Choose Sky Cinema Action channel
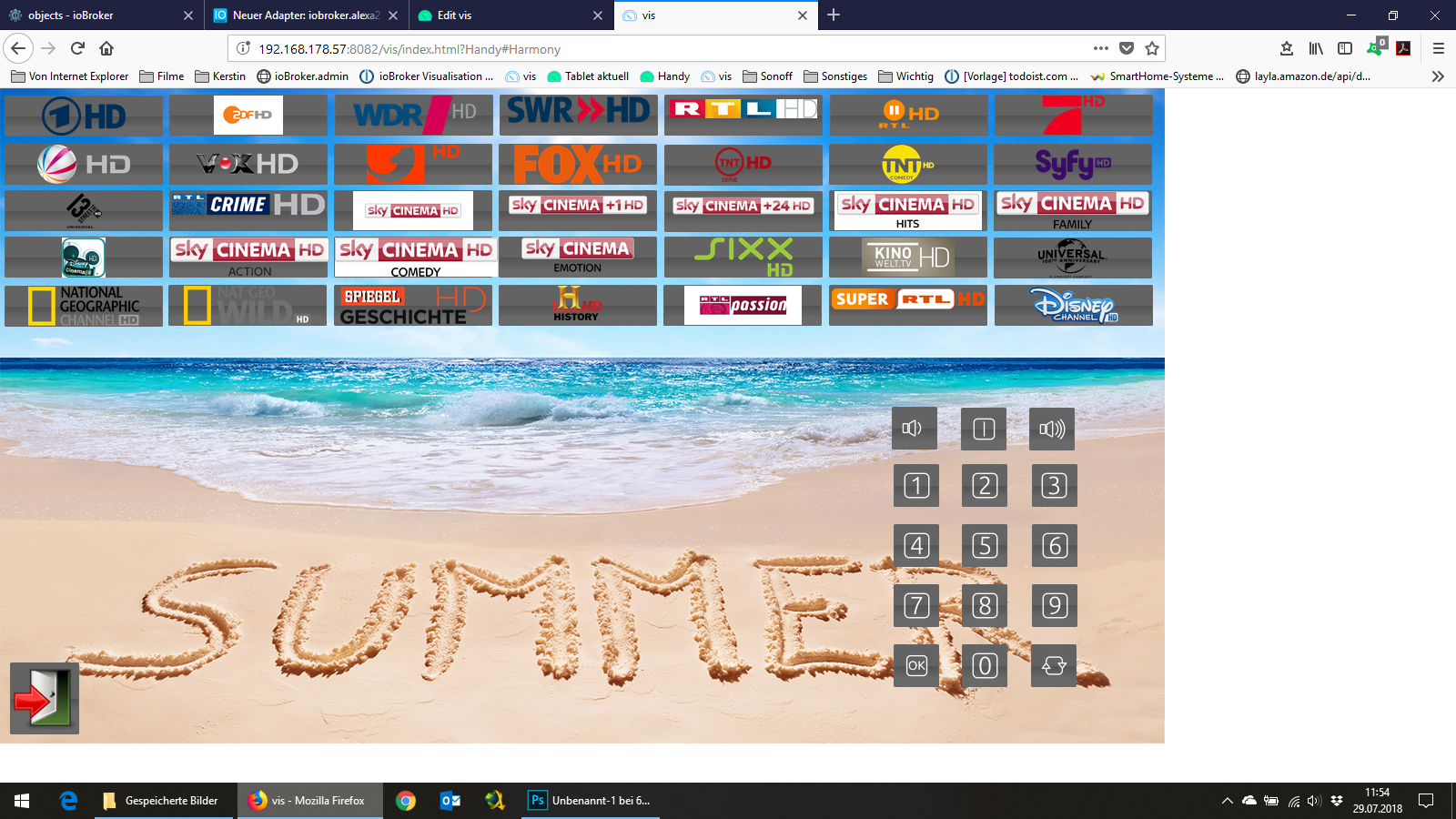 pyautogui.click(x=248, y=258)
